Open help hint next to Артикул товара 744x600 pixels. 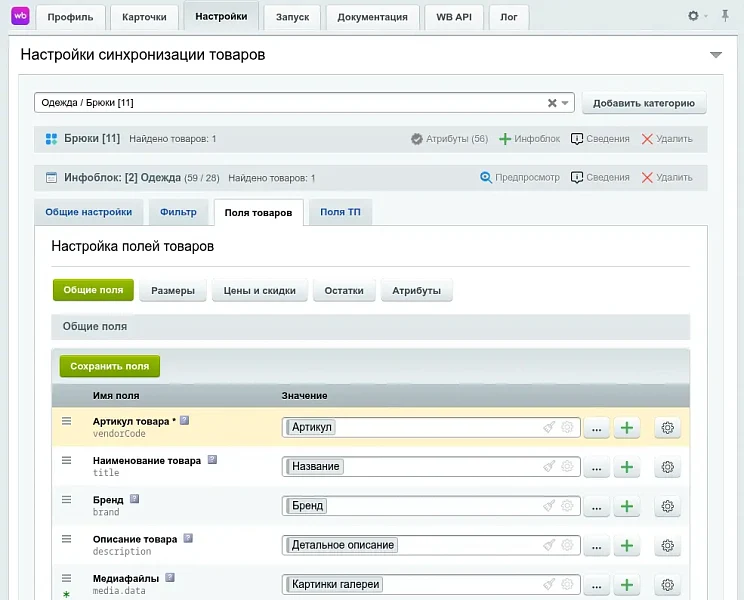click(185, 420)
